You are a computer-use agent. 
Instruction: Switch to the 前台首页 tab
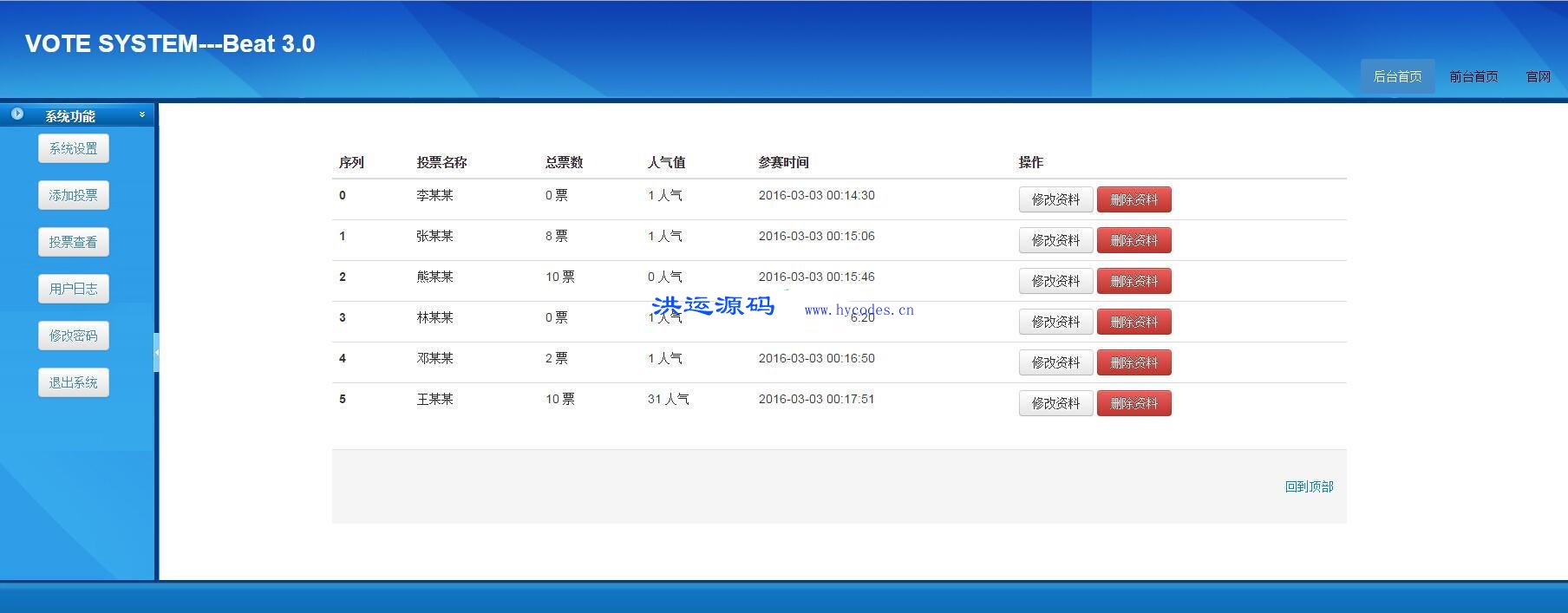1473,76
